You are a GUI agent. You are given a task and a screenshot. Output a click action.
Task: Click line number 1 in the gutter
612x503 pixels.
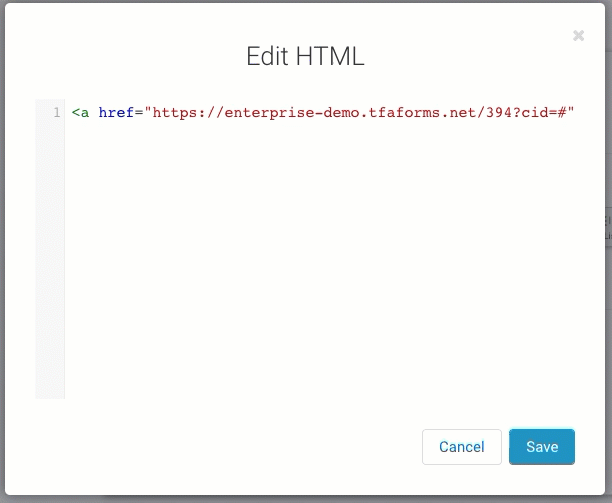[57, 112]
